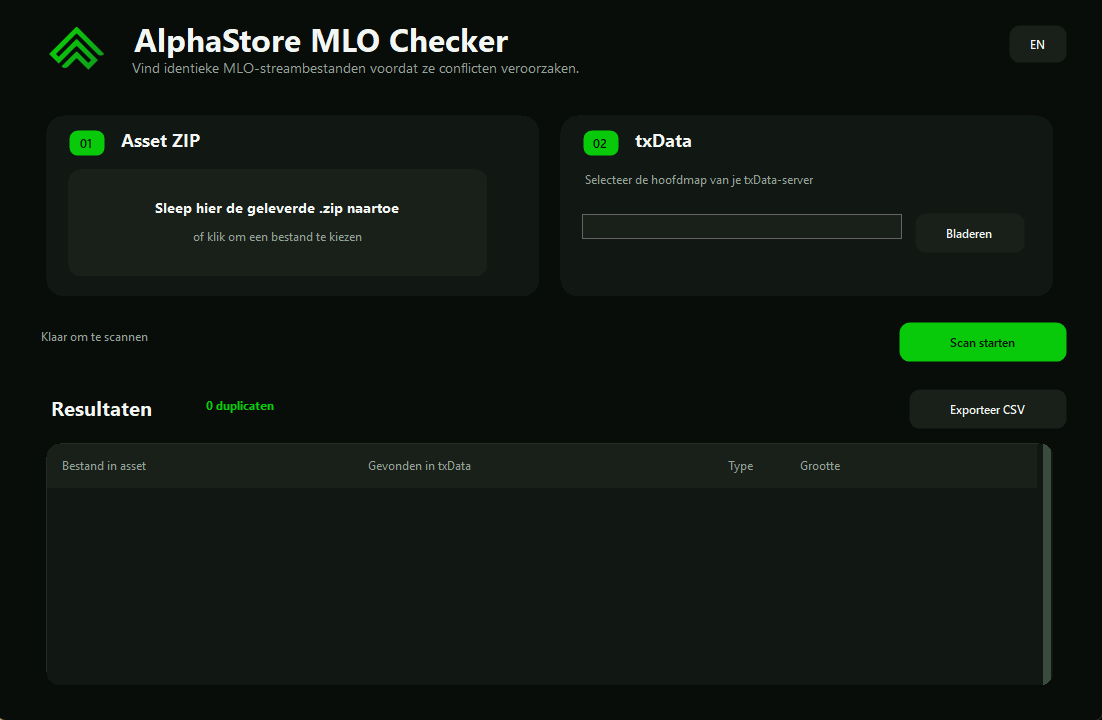Screen dimensions: 1102x720
Task: Click the 'Asset ZIP' heading
Action: (x=160, y=141)
